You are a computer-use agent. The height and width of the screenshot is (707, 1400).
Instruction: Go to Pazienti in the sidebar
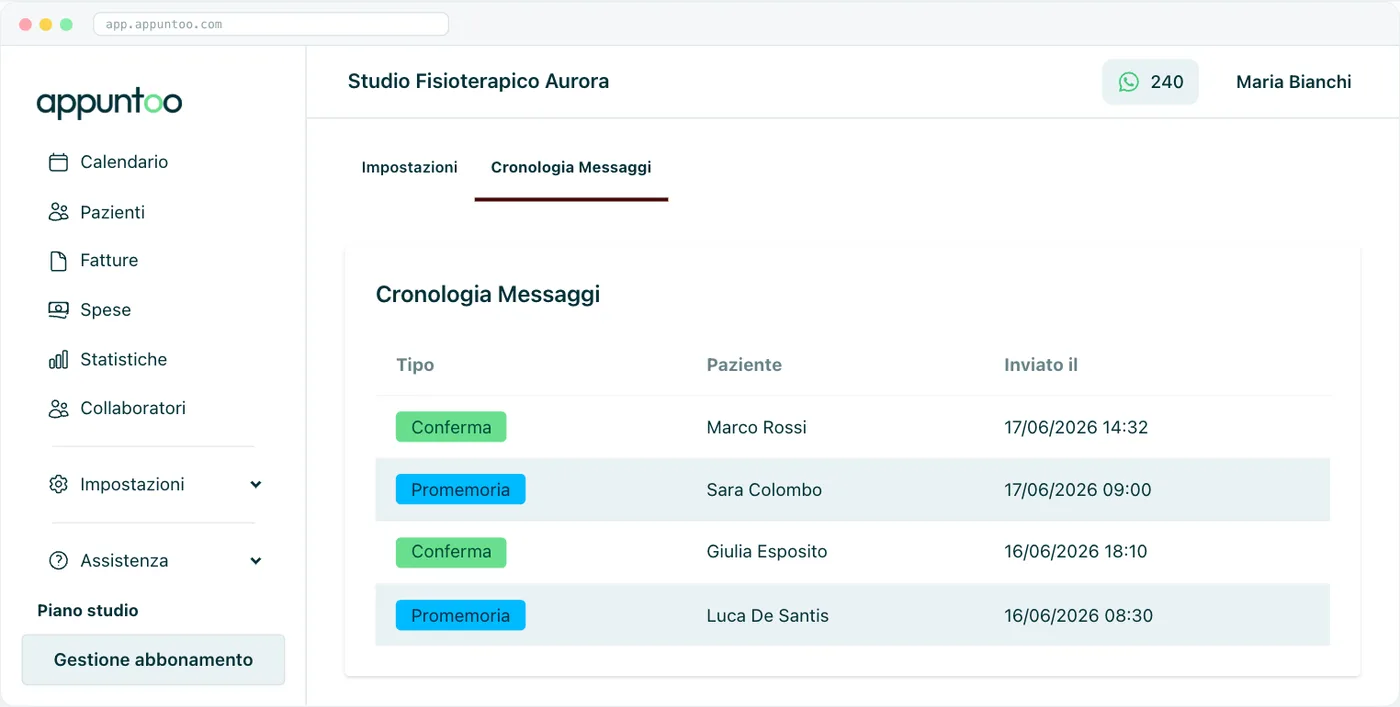point(112,212)
